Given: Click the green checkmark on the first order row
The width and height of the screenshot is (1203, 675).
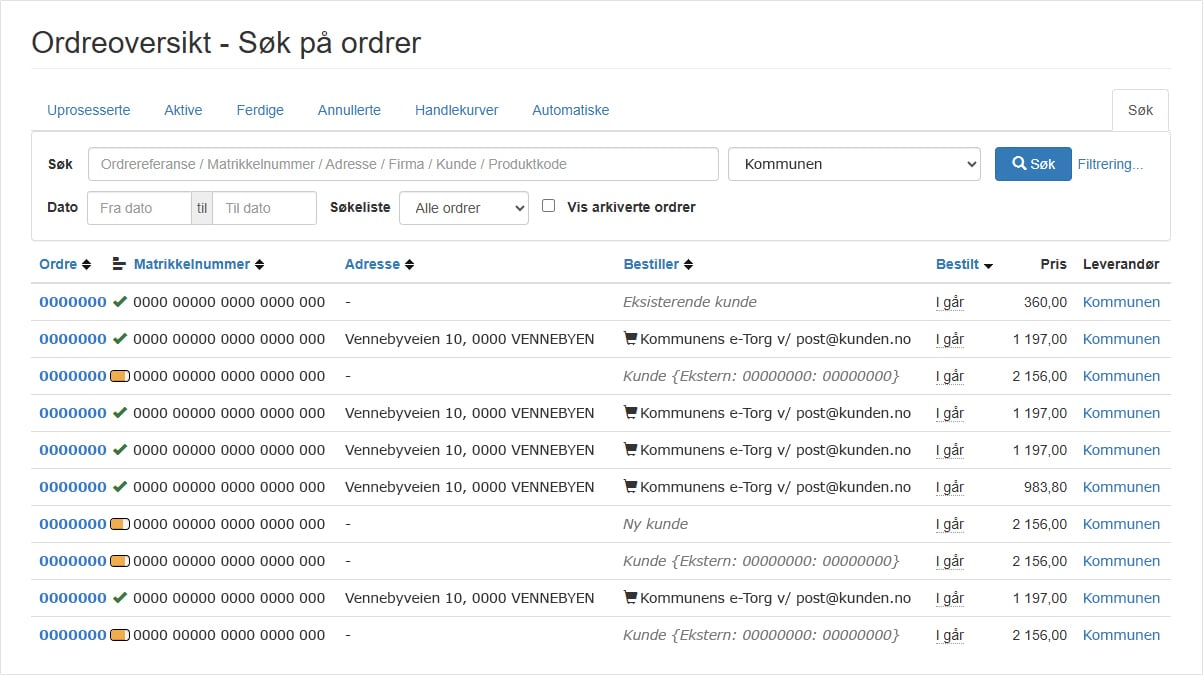Looking at the screenshot, I should 120,302.
